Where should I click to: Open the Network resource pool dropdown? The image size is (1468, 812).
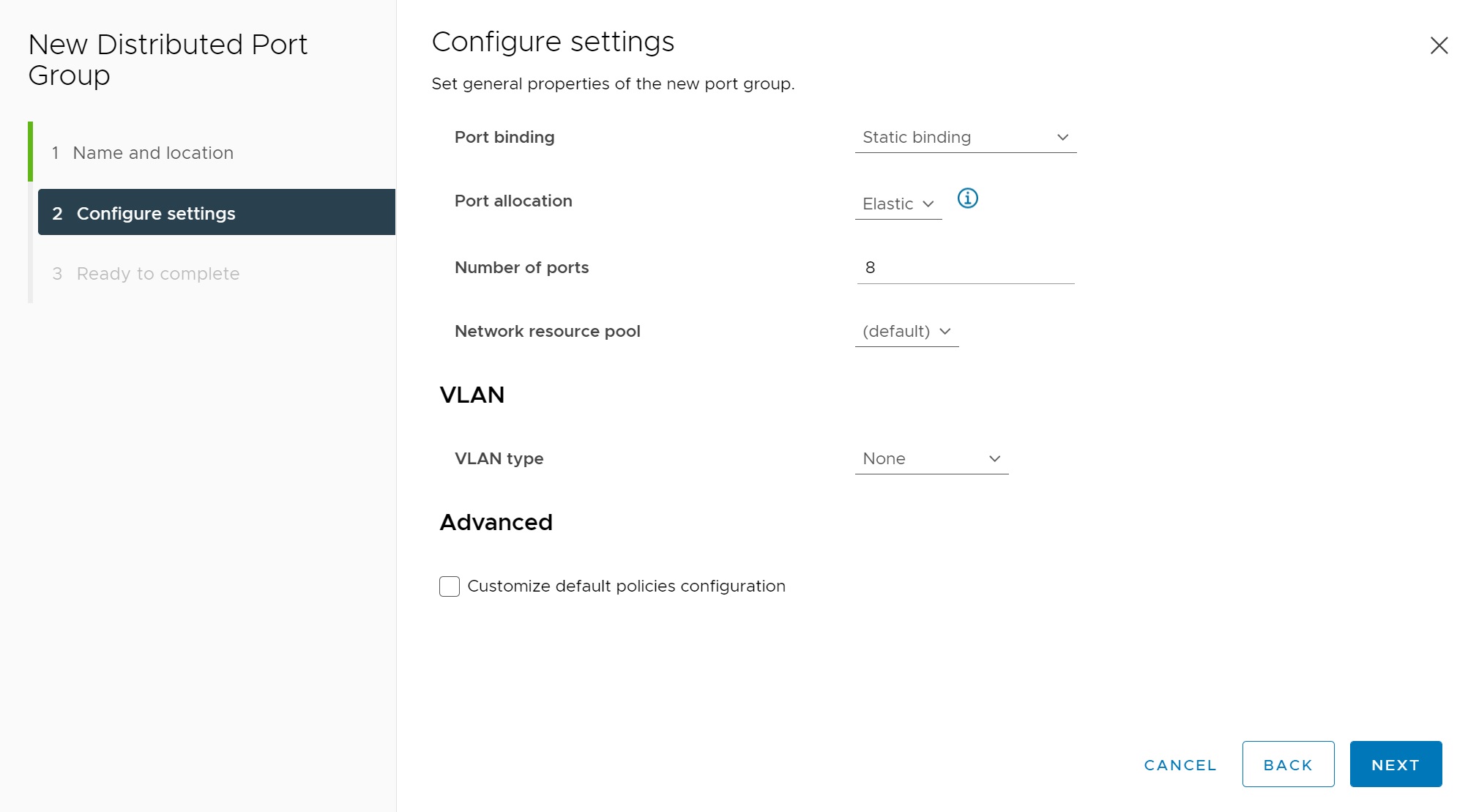tap(906, 332)
